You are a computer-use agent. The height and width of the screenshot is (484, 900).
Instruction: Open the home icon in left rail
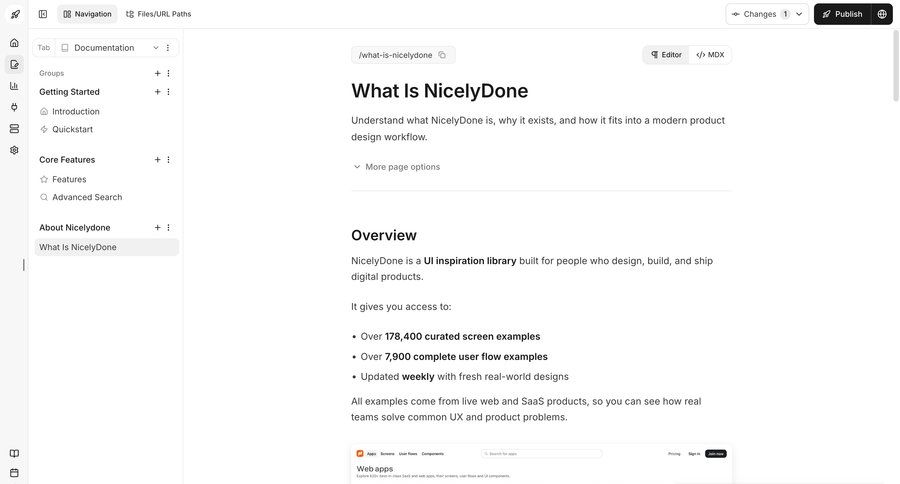pyautogui.click(x=14, y=43)
